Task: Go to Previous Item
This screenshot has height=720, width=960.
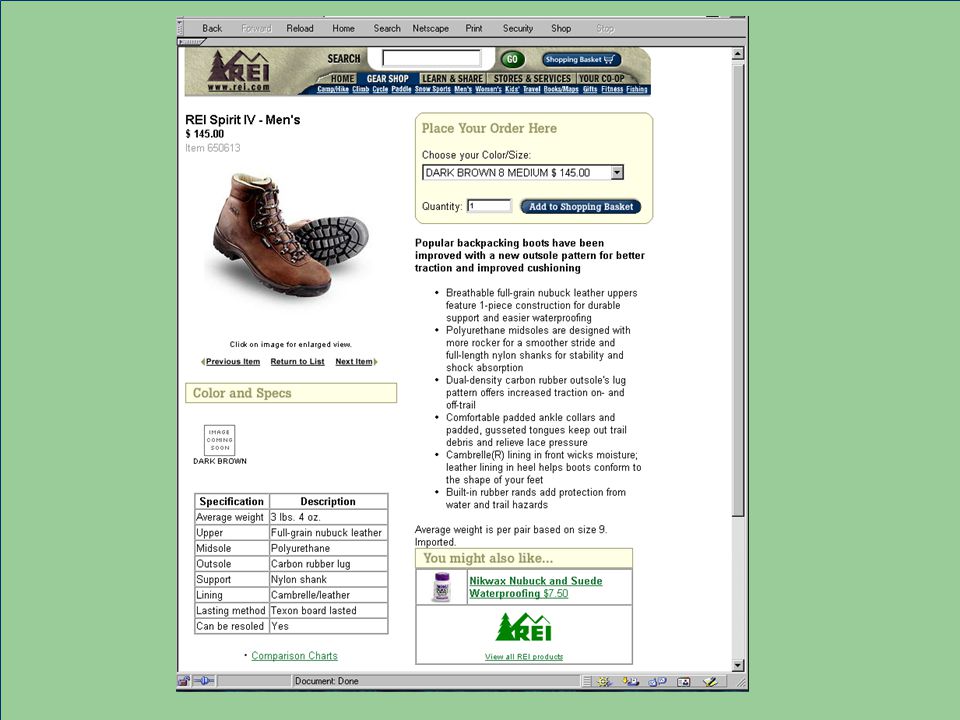Action: [x=233, y=361]
